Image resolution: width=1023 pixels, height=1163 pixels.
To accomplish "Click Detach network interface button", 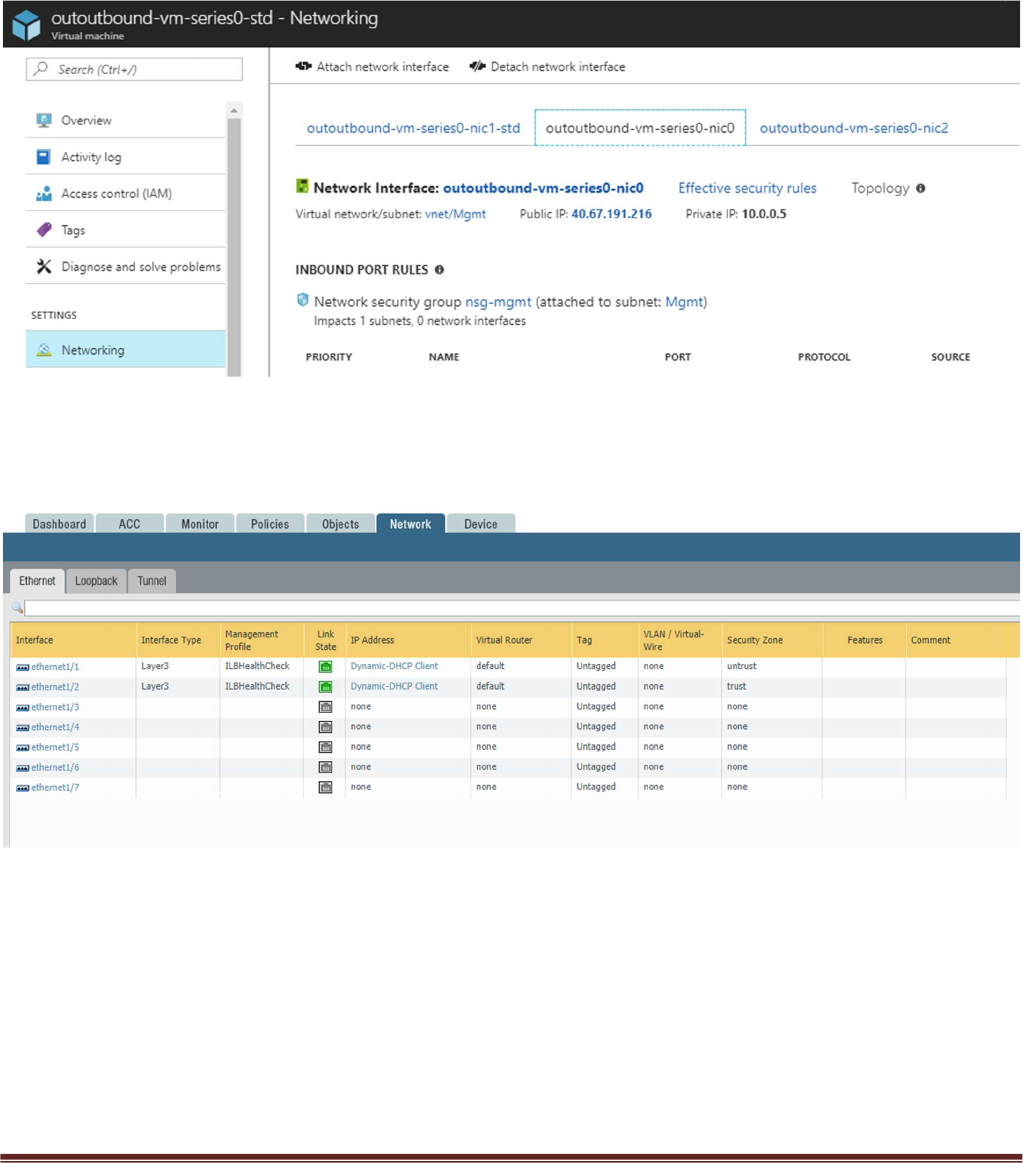I will (547, 67).
